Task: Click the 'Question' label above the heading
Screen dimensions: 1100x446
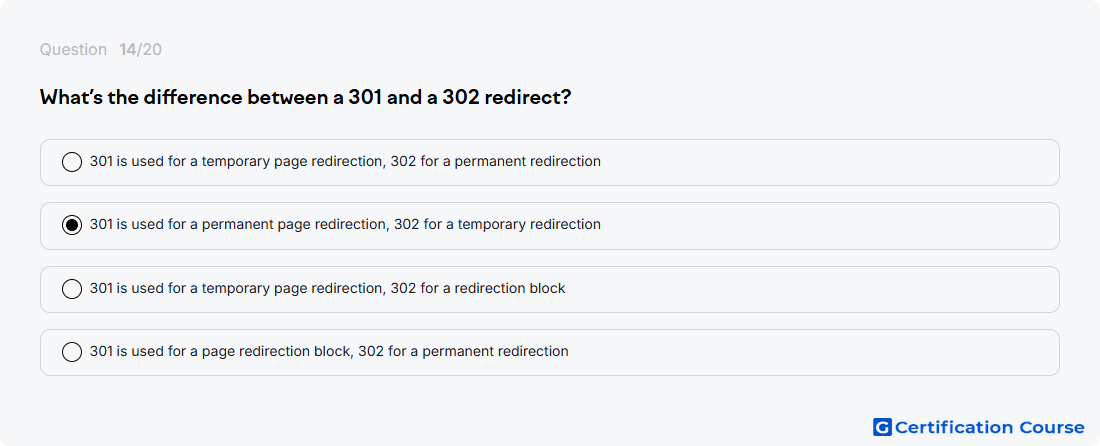Action: point(73,50)
